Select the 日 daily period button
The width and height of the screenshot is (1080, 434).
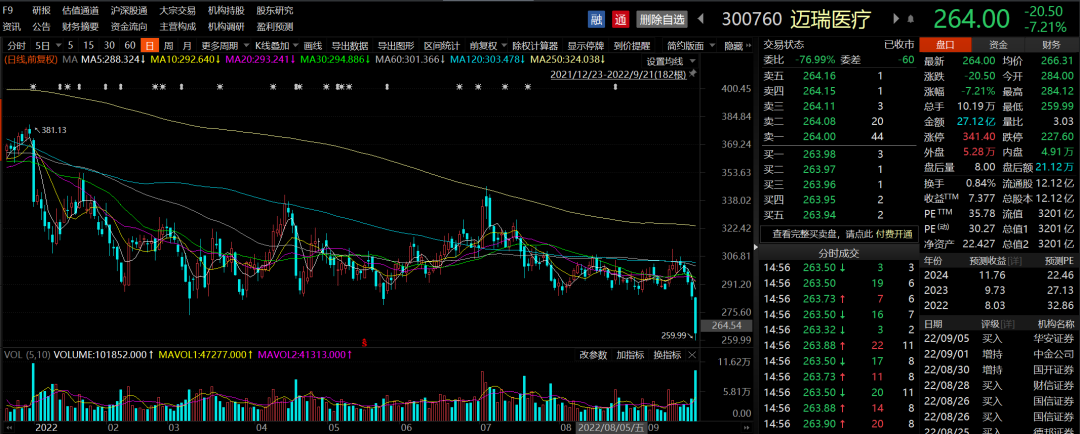pyautogui.click(x=149, y=46)
